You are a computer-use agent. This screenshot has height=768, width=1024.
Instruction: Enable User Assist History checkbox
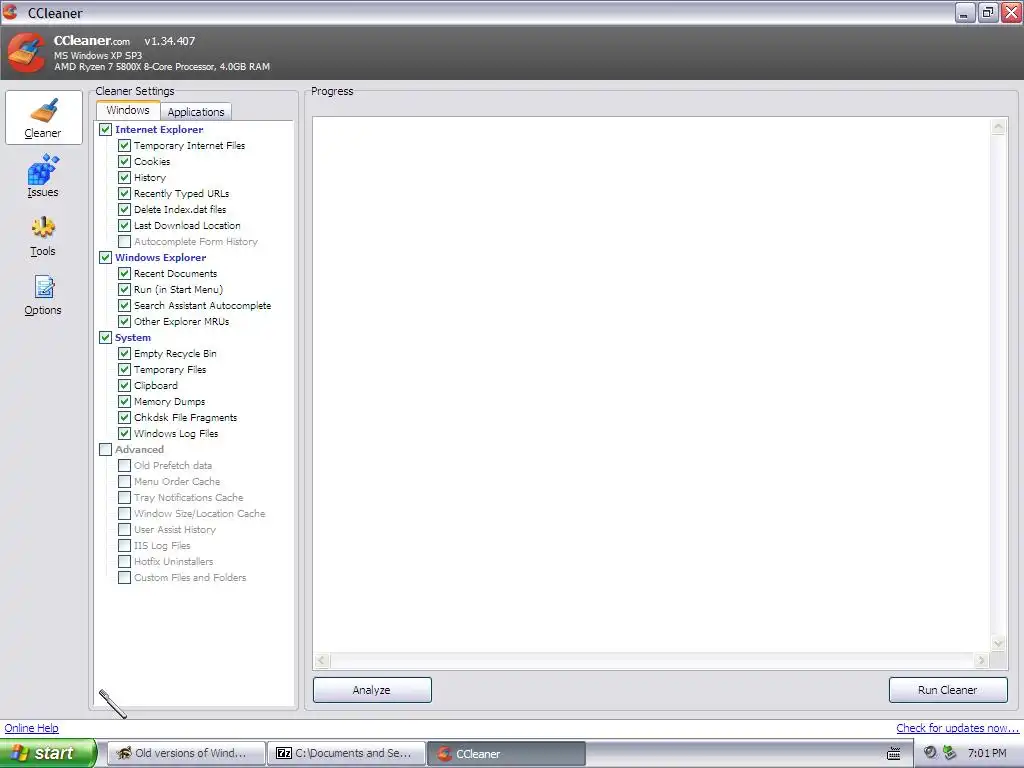(x=124, y=529)
